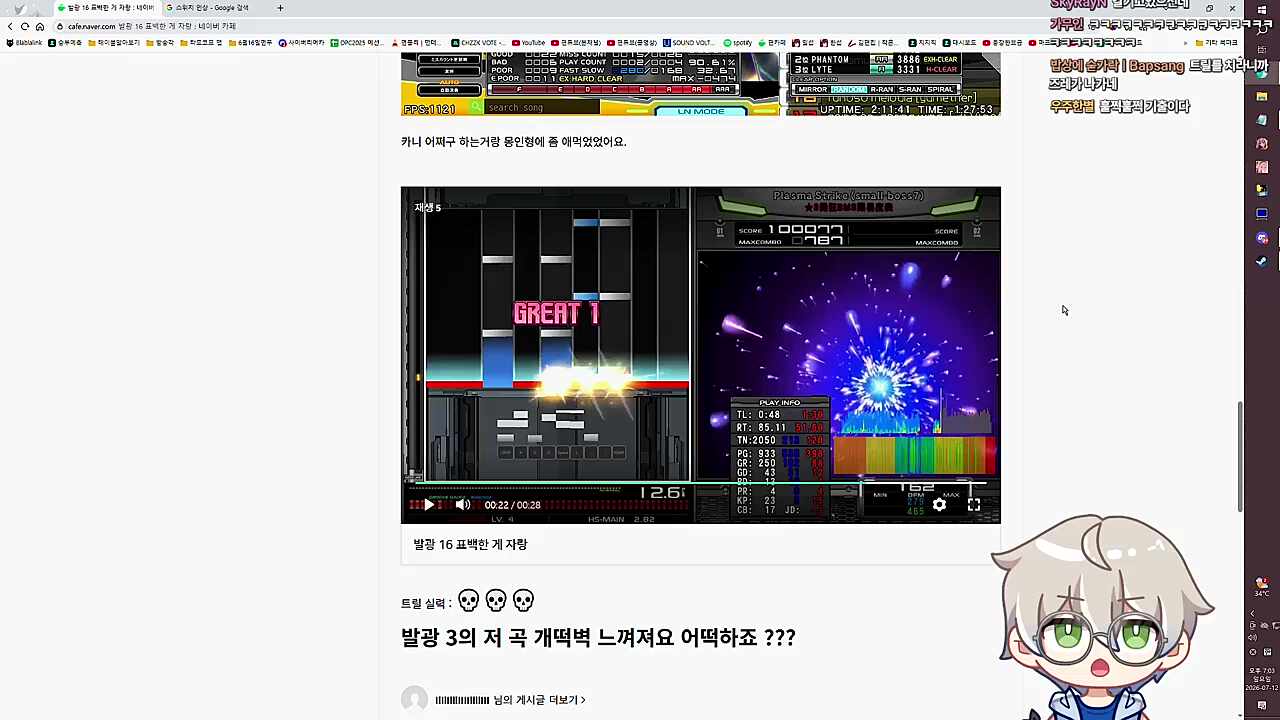Open video player settings gear
This screenshot has height=720, width=1280.
[x=939, y=505]
